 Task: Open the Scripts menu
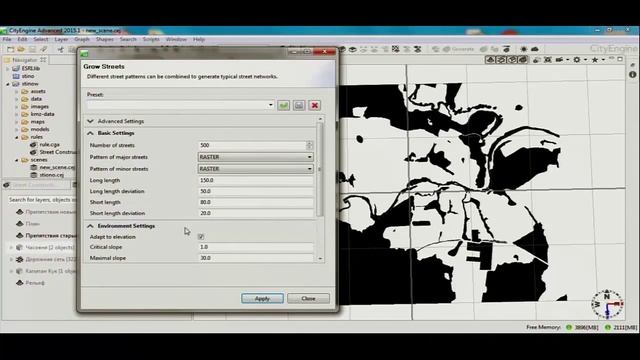coord(151,40)
